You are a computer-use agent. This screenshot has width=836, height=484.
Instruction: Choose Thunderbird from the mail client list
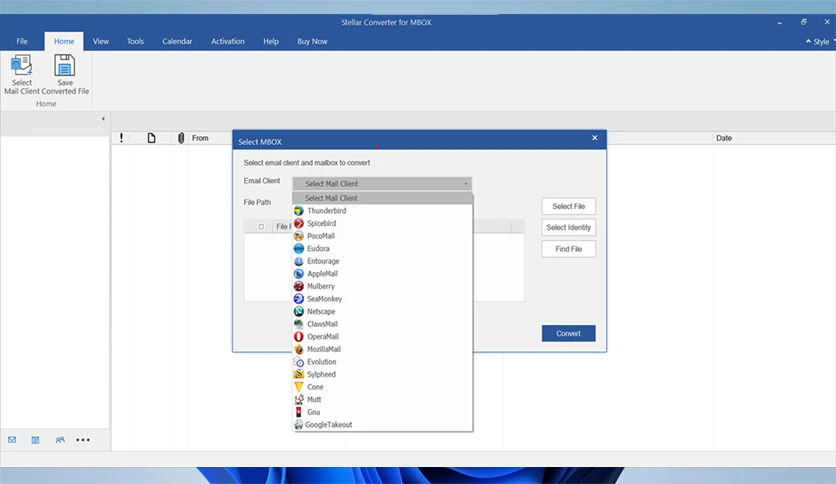coord(382,211)
